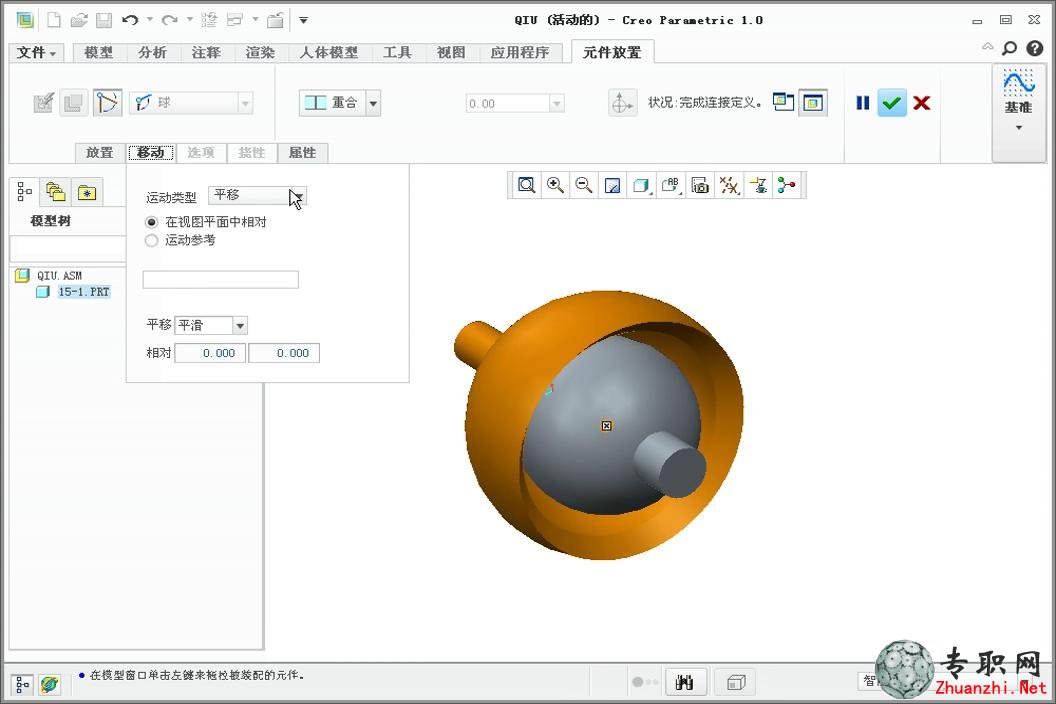Click the binoculars find icon in status bar

click(x=685, y=682)
